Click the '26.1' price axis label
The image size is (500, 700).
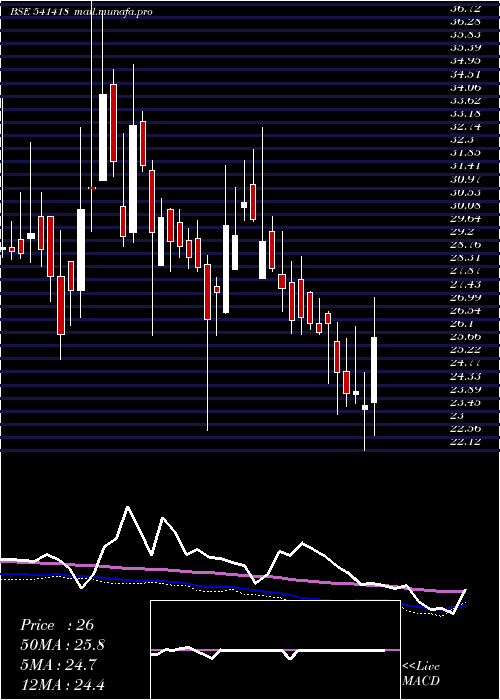[x=462, y=324]
